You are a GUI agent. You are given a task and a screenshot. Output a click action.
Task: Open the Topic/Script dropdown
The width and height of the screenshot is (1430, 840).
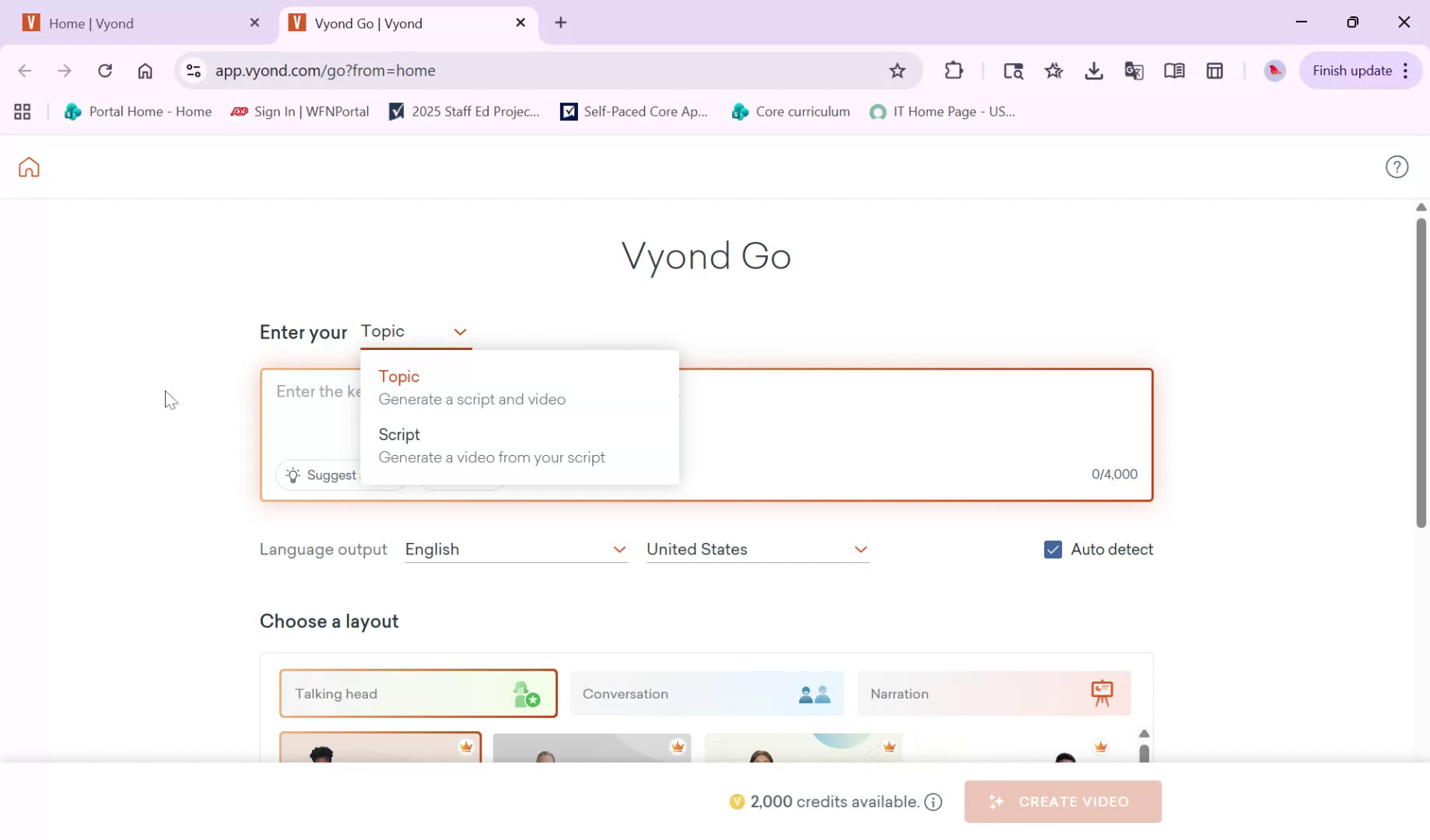coord(416,331)
